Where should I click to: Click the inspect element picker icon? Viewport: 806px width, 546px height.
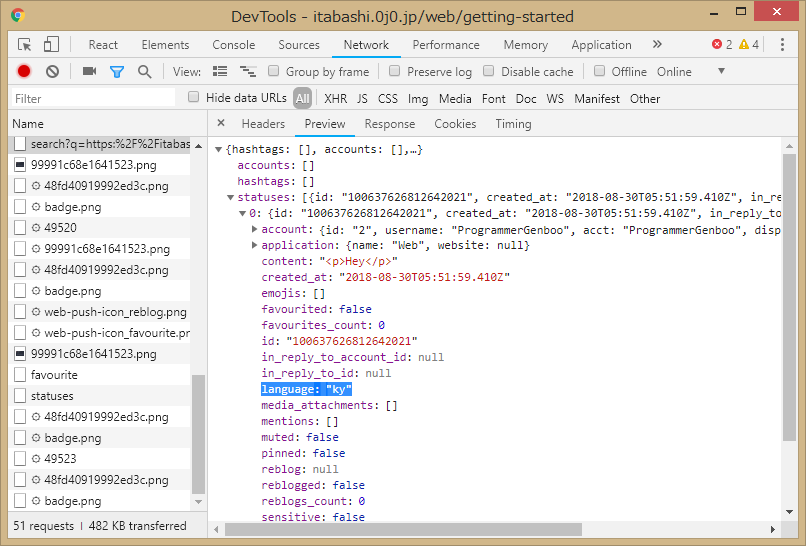pos(25,45)
